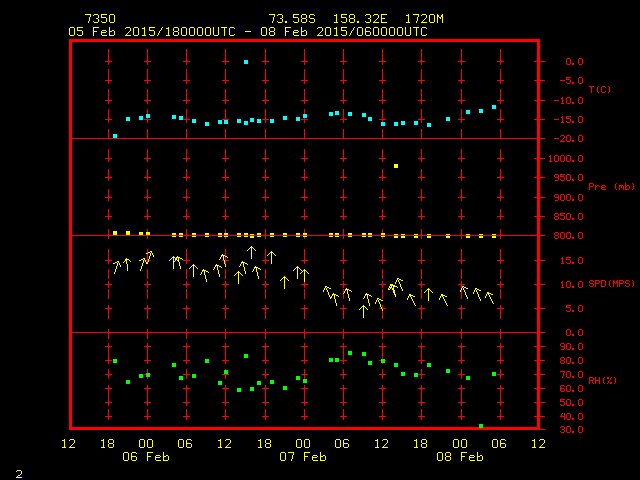Screen dimensions: 640x480
Task: Click the 06 Feb date label
Action: pos(146,457)
